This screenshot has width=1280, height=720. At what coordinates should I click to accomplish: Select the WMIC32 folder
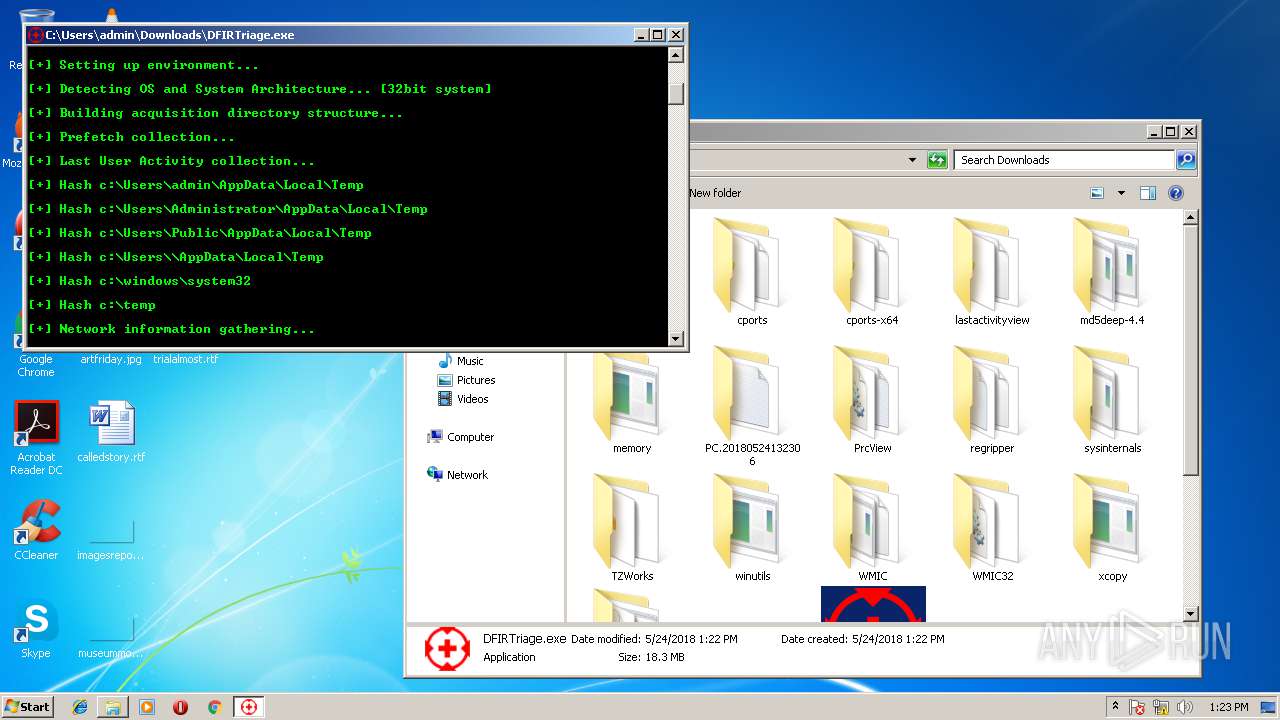pos(992,526)
